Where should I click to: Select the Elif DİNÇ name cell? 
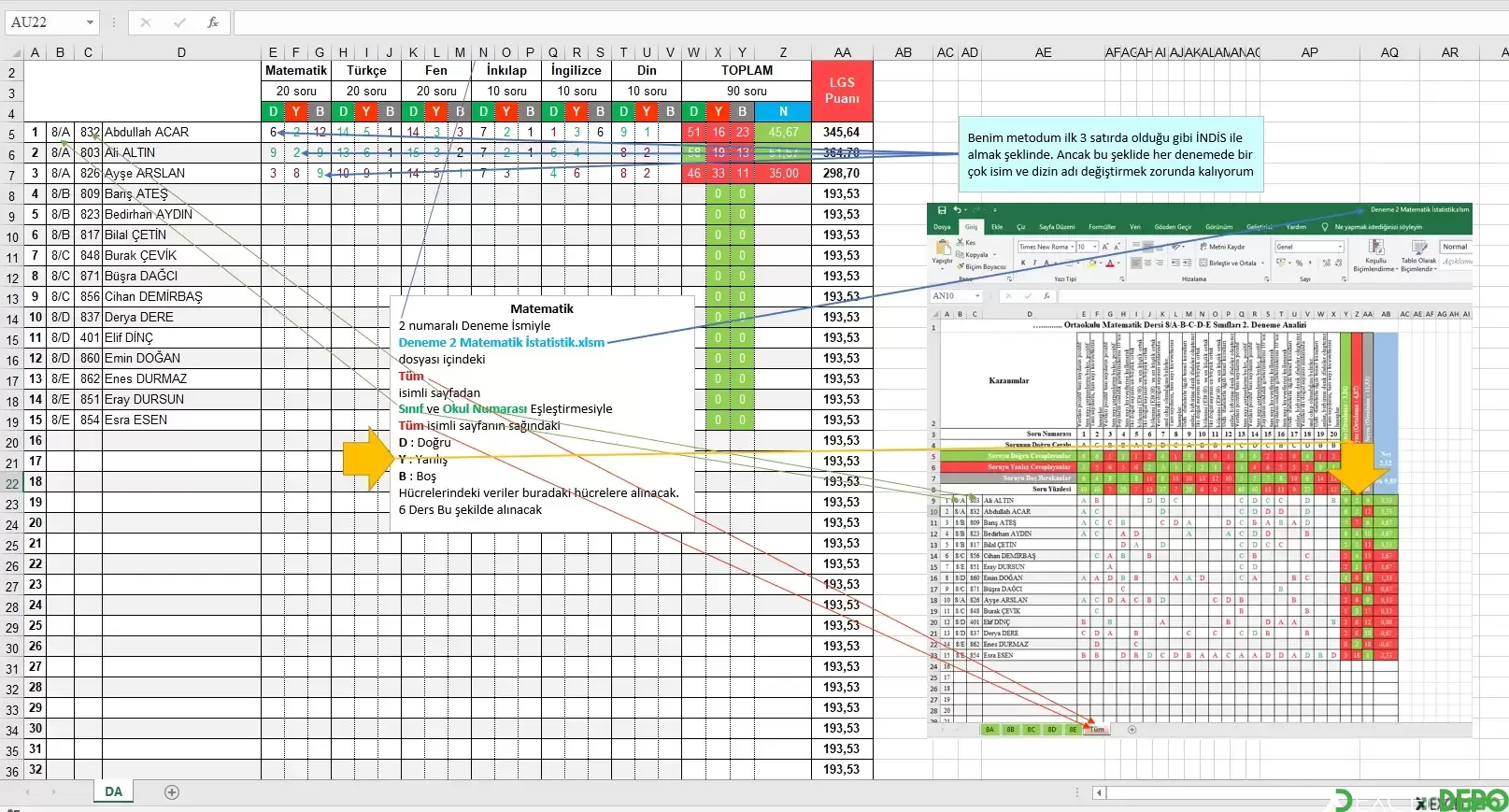pyautogui.click(x=181, y=338)
